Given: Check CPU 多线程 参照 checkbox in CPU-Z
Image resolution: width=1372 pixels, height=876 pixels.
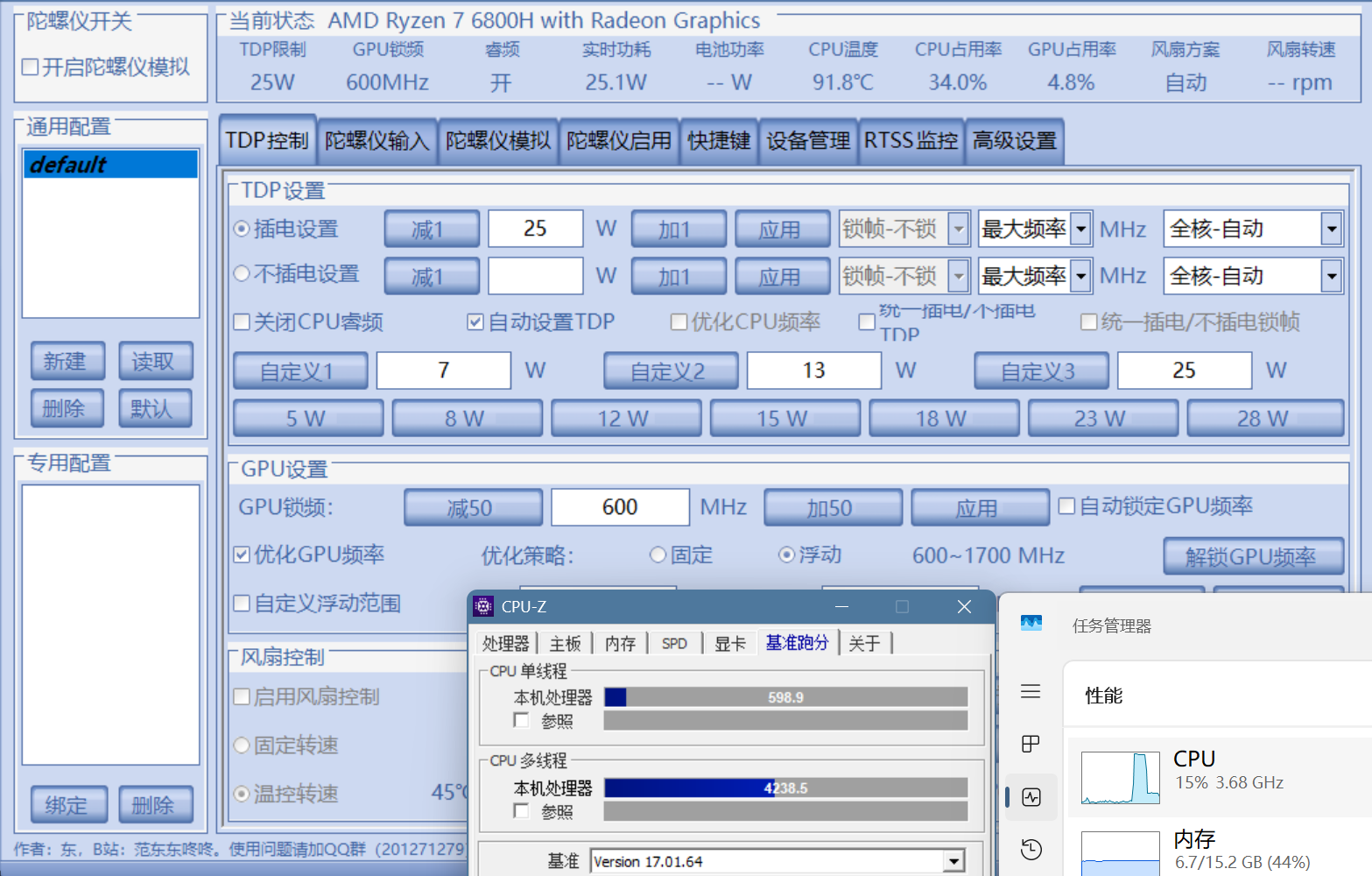Looking at the screenshot, I should pyautogui.click(x=522, y=810).
